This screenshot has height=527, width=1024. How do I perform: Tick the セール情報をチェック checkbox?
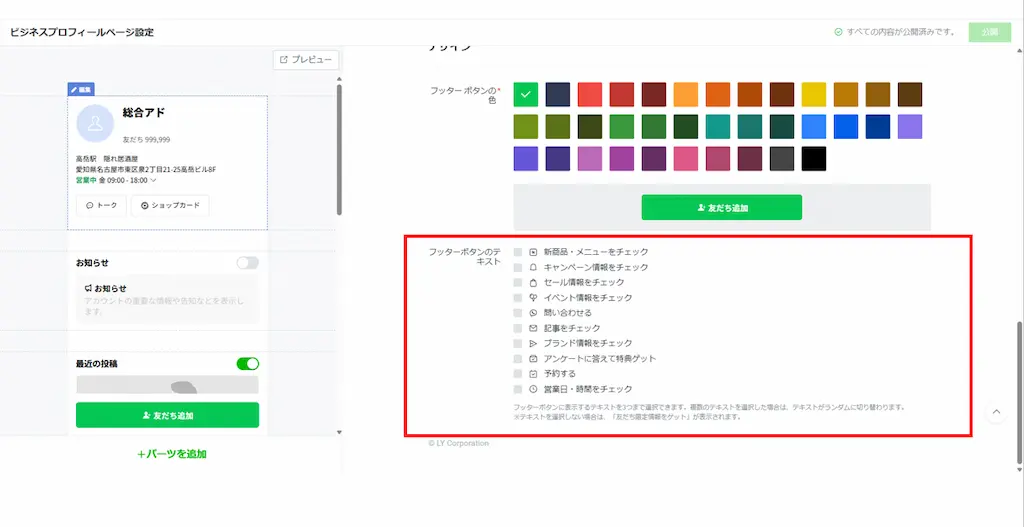[518, 282]
